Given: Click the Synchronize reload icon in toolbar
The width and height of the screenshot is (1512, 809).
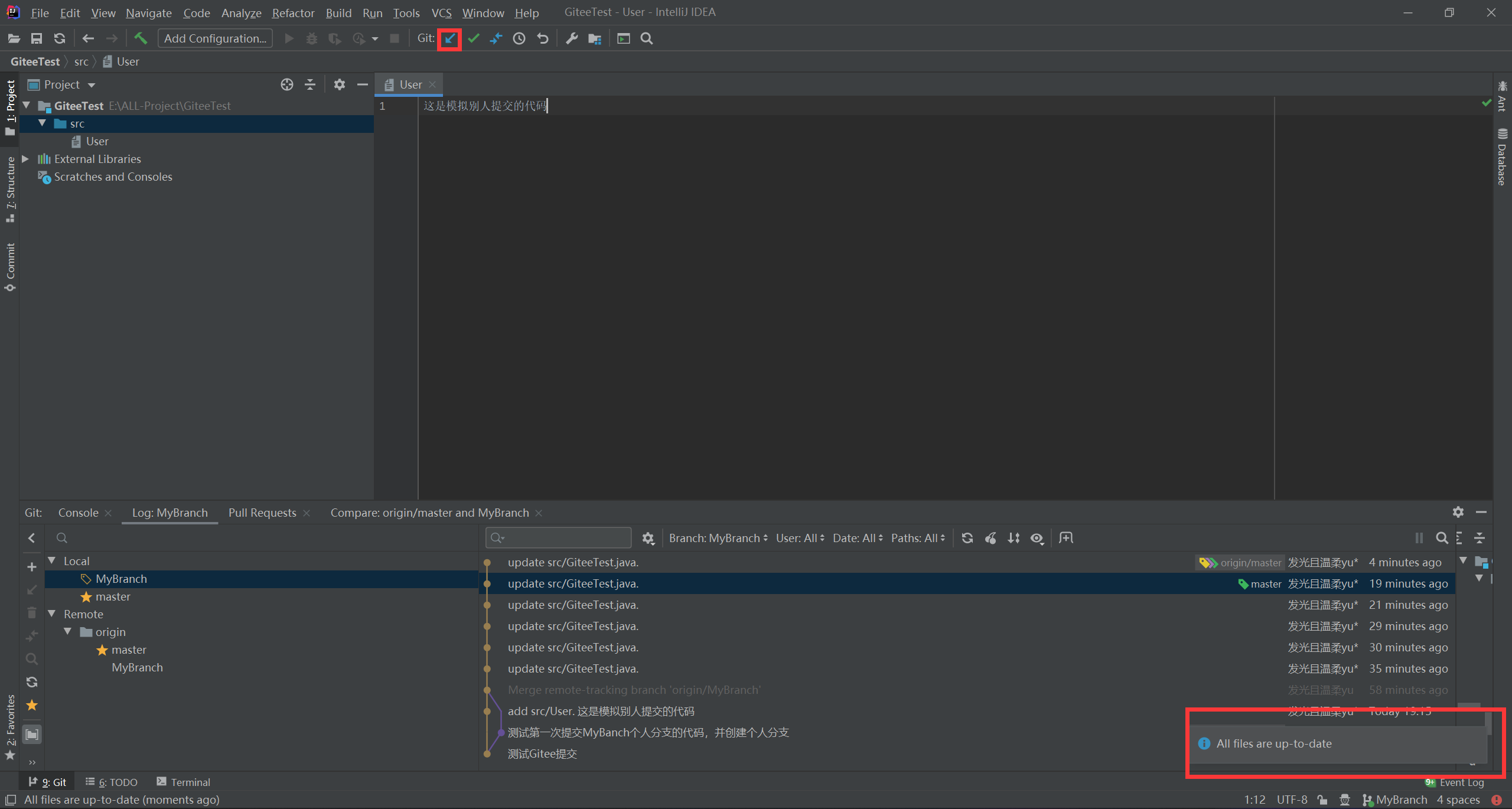Looking at the screenshot, I should (60, 39).
